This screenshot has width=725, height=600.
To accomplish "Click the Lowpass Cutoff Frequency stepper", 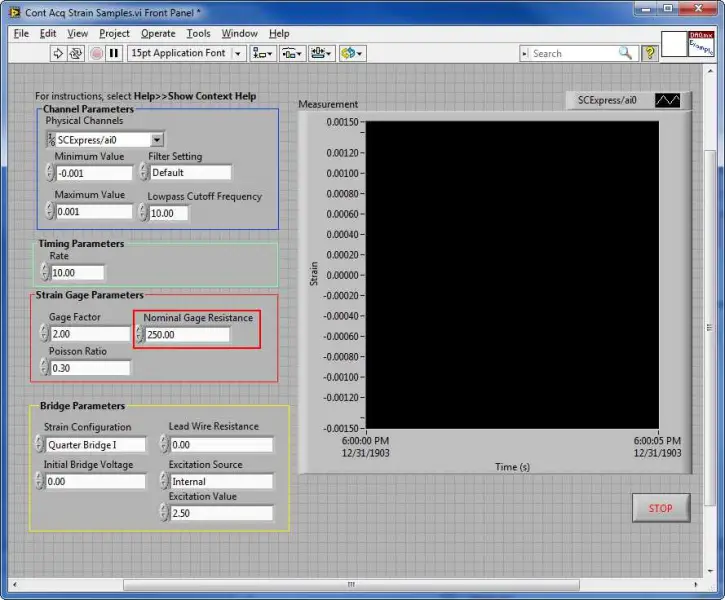I will click(x=143, y=213).
